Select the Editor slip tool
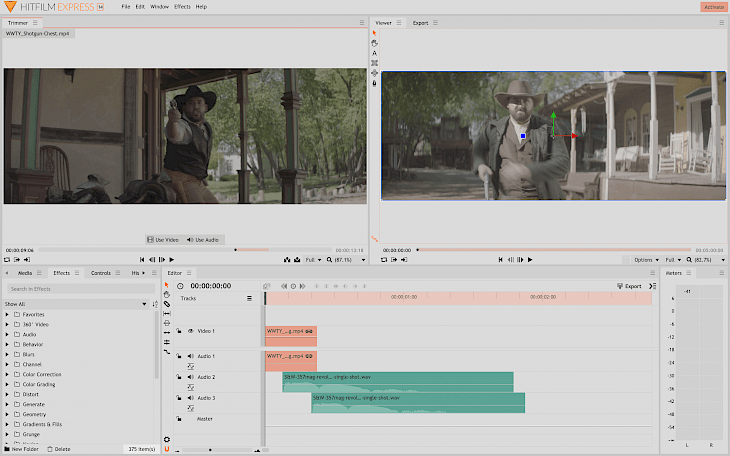Viewport: 730px width, 456px height. point(167,313)
